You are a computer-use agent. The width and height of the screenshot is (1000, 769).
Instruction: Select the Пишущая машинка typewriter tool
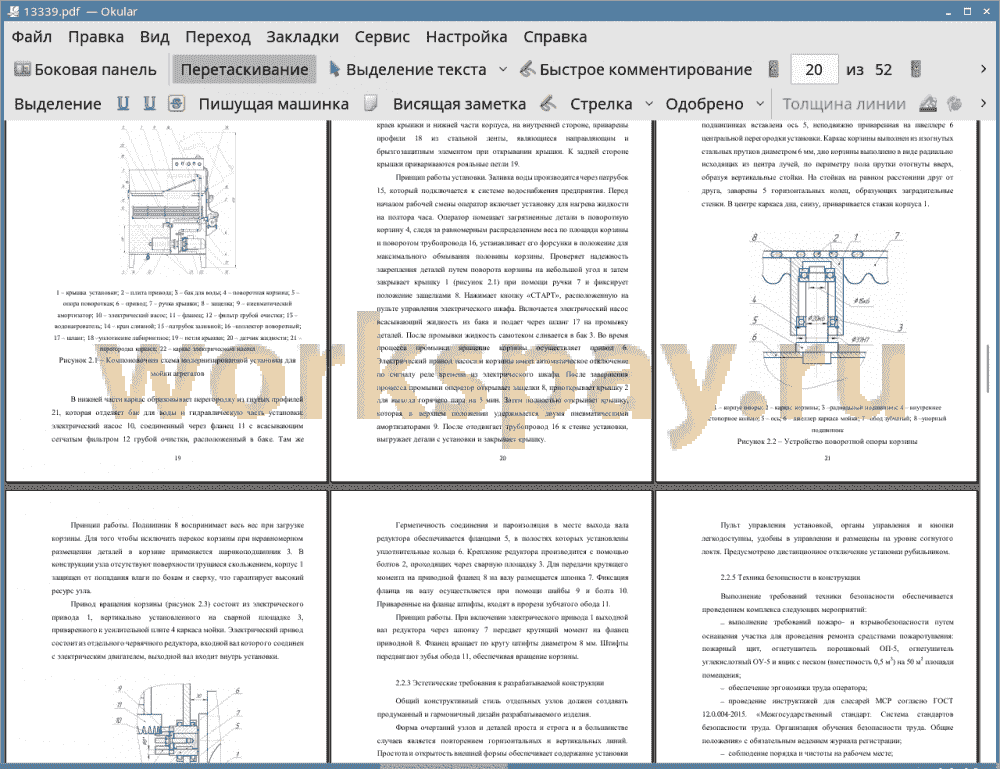pyautogui.click(x=274, y=104)
